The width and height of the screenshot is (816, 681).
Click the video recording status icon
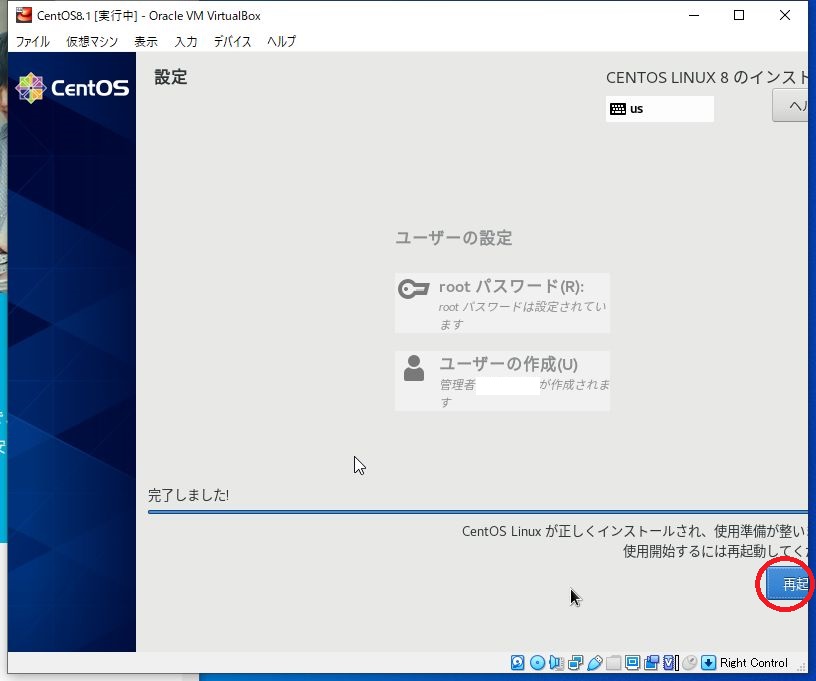[x=651, y=662]
